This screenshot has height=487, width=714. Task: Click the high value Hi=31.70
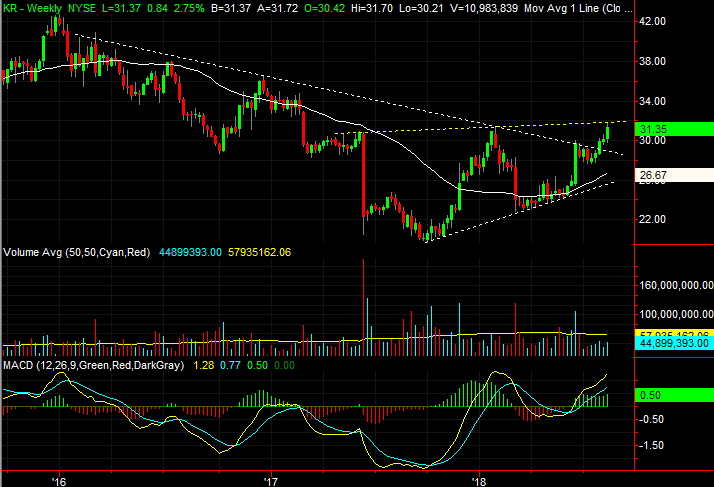coord(372,8)
